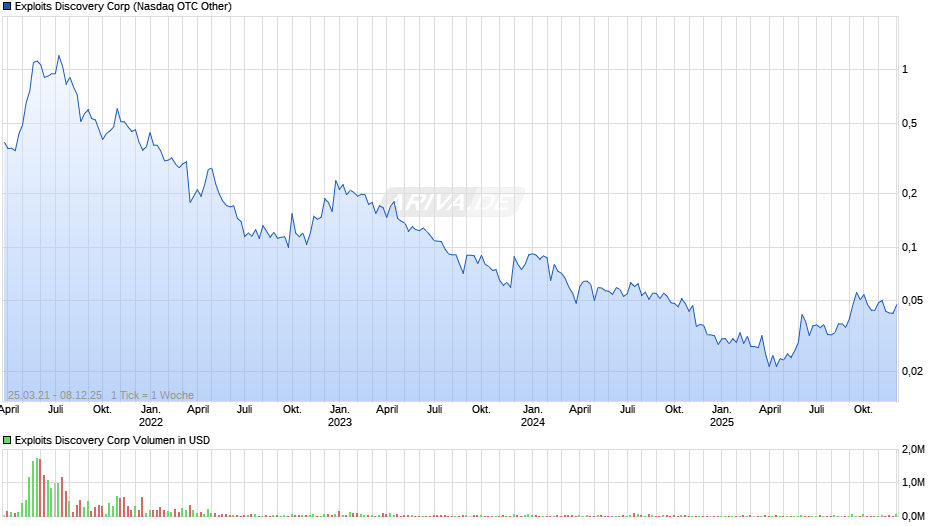Click the chart title 'Exploits Discovery Corp (Nasdaq OTC Other)'
This screenshot has height=526, width=940.
(123, 7)
